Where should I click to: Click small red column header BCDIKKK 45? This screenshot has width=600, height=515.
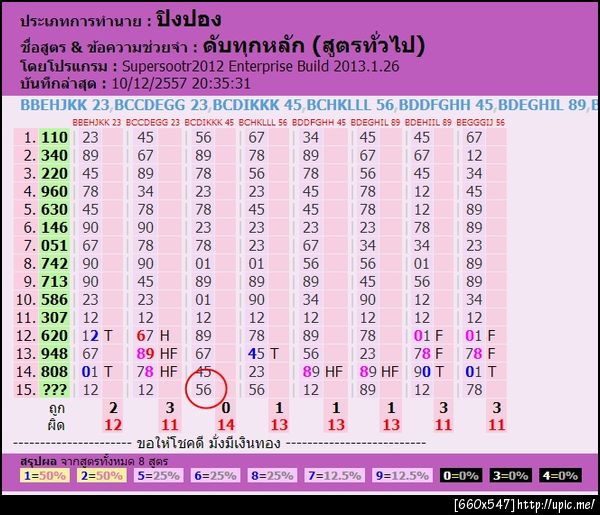point(209,122)
